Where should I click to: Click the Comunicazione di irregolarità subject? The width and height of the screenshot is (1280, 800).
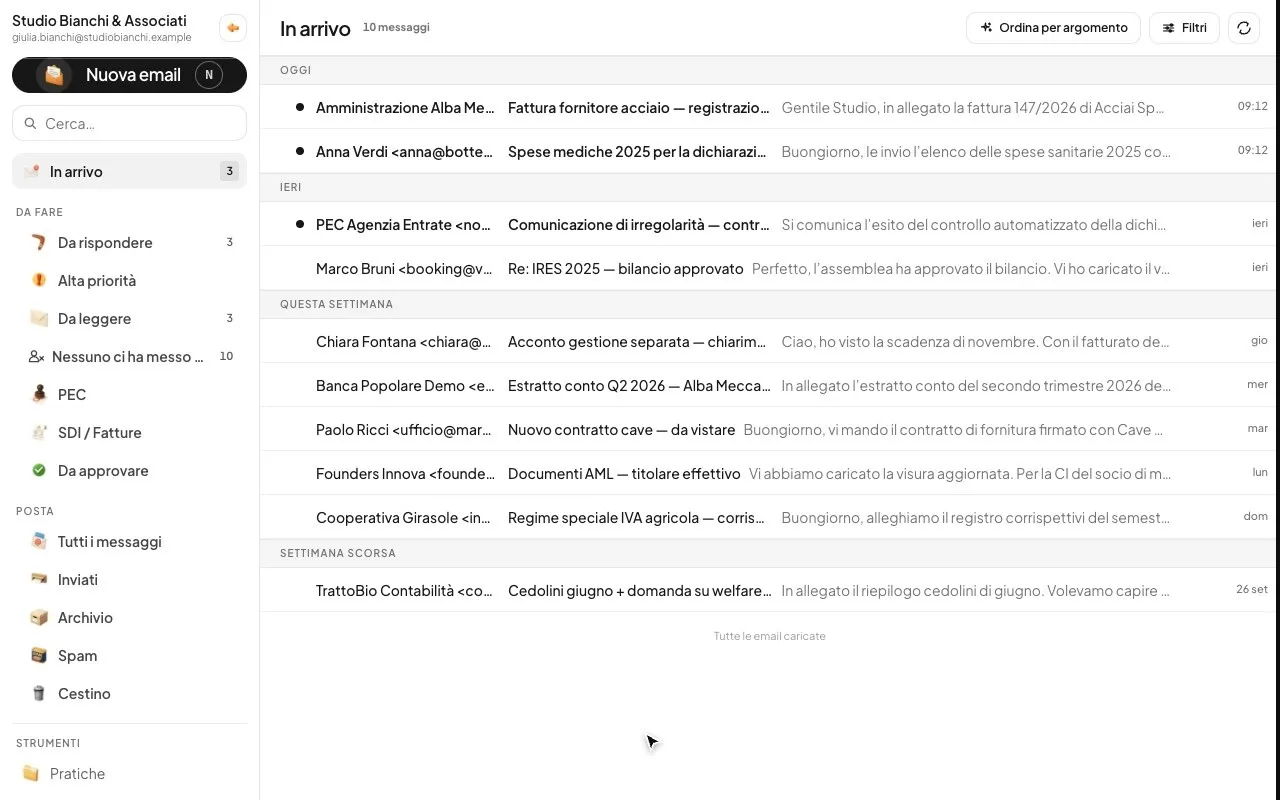pyautogui.click(x=639, y=225)
